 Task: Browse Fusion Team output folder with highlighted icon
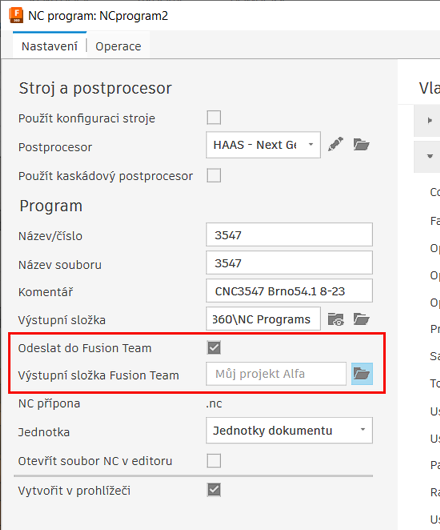(x=362, y=374)
